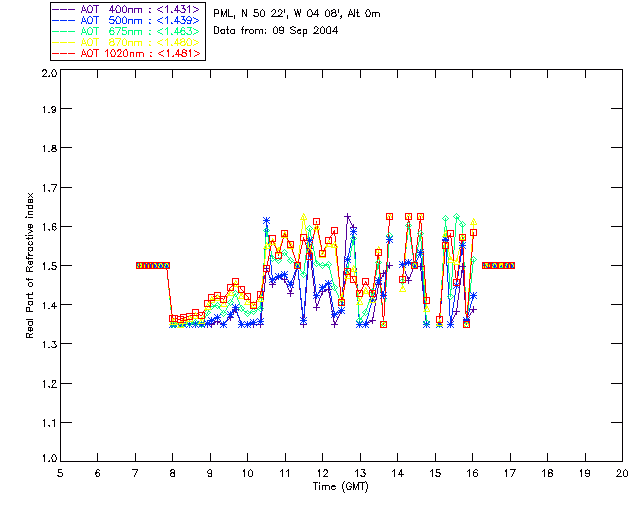The image size is (640, 512).
Task: Click the y-axis label 1.3
Action: click(x=49, y=345)
